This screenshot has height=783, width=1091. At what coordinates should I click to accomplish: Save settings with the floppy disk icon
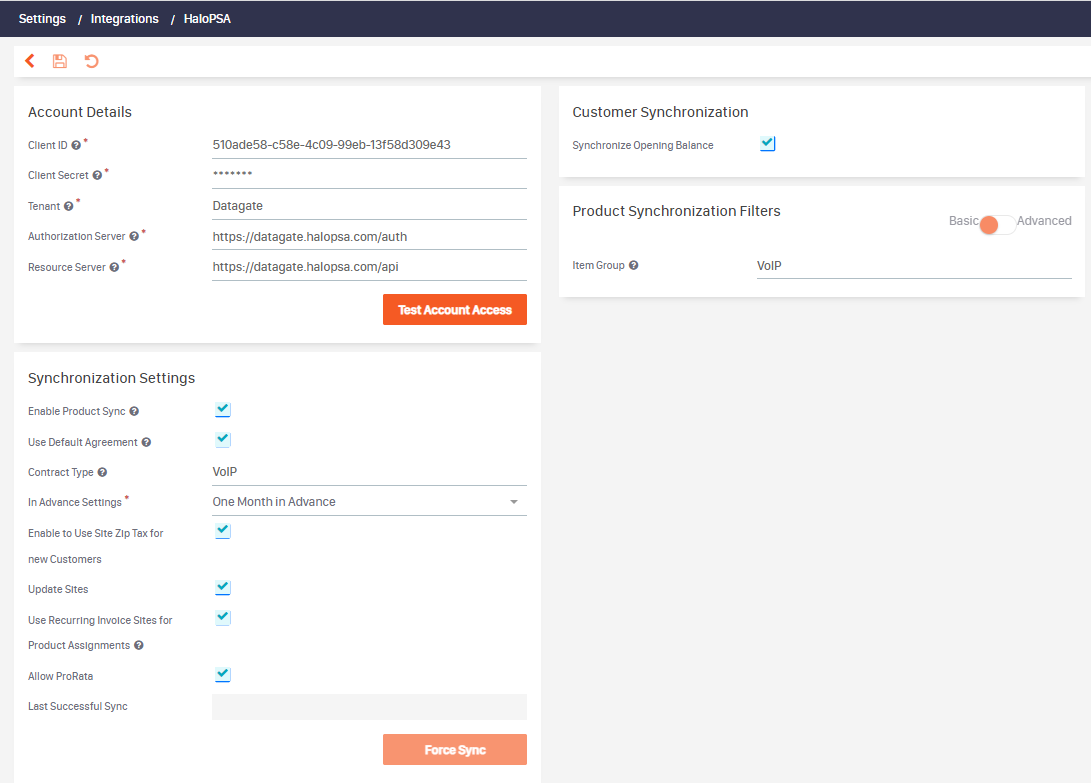[60, 61]
